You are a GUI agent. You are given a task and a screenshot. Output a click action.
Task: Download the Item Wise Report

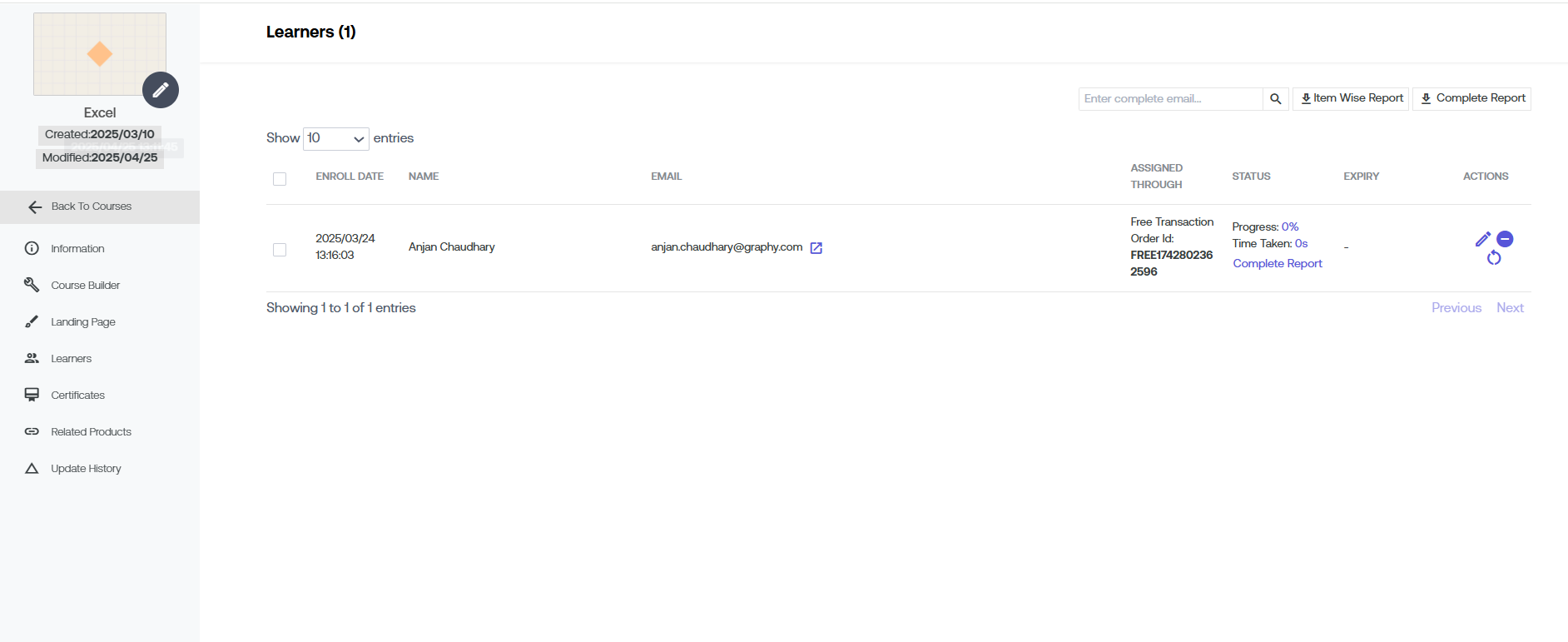click(x=1350, y=98)
